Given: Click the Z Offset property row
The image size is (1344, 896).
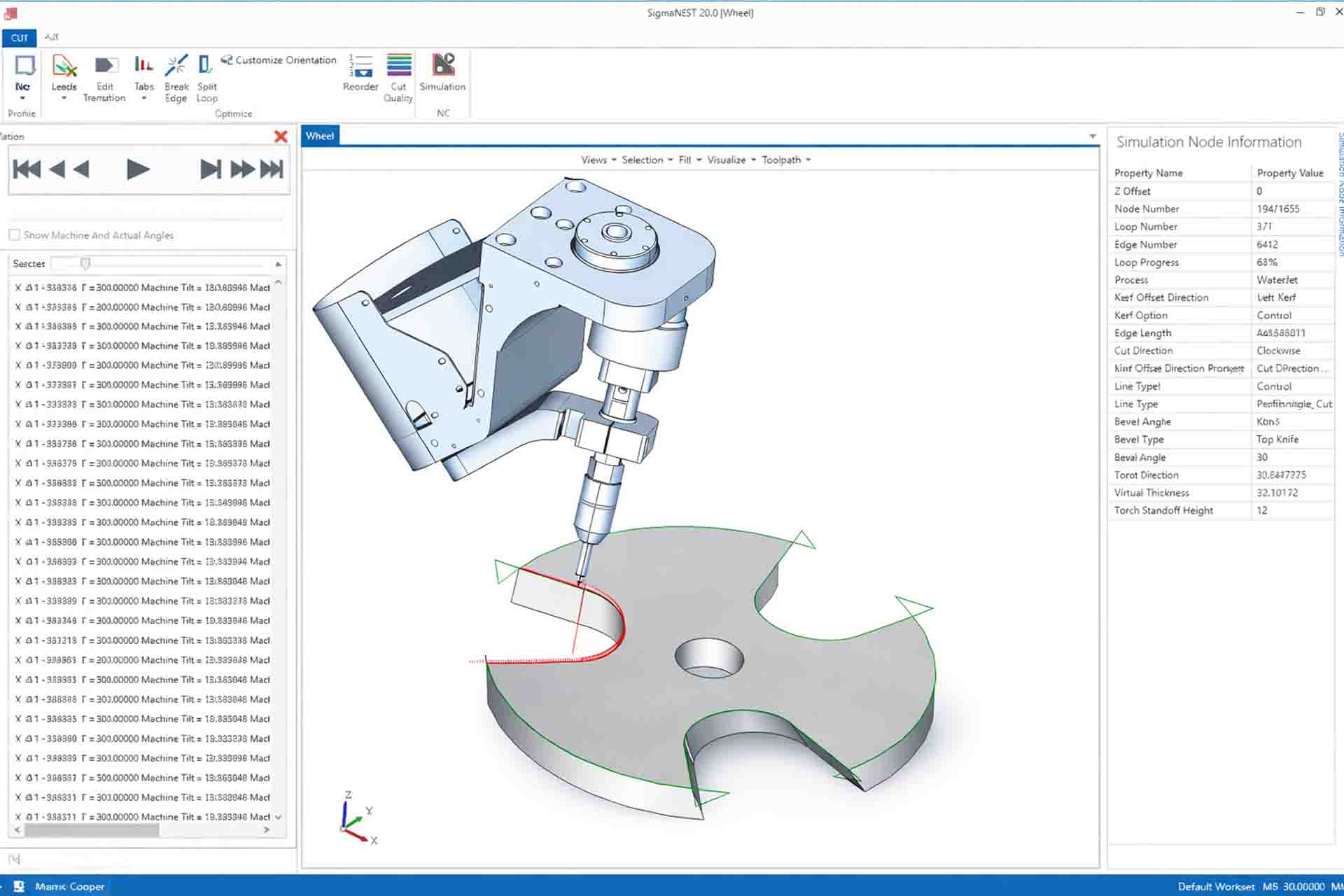Looking at the screenshot, I should pyautogui.click(x=1221, y=191).
